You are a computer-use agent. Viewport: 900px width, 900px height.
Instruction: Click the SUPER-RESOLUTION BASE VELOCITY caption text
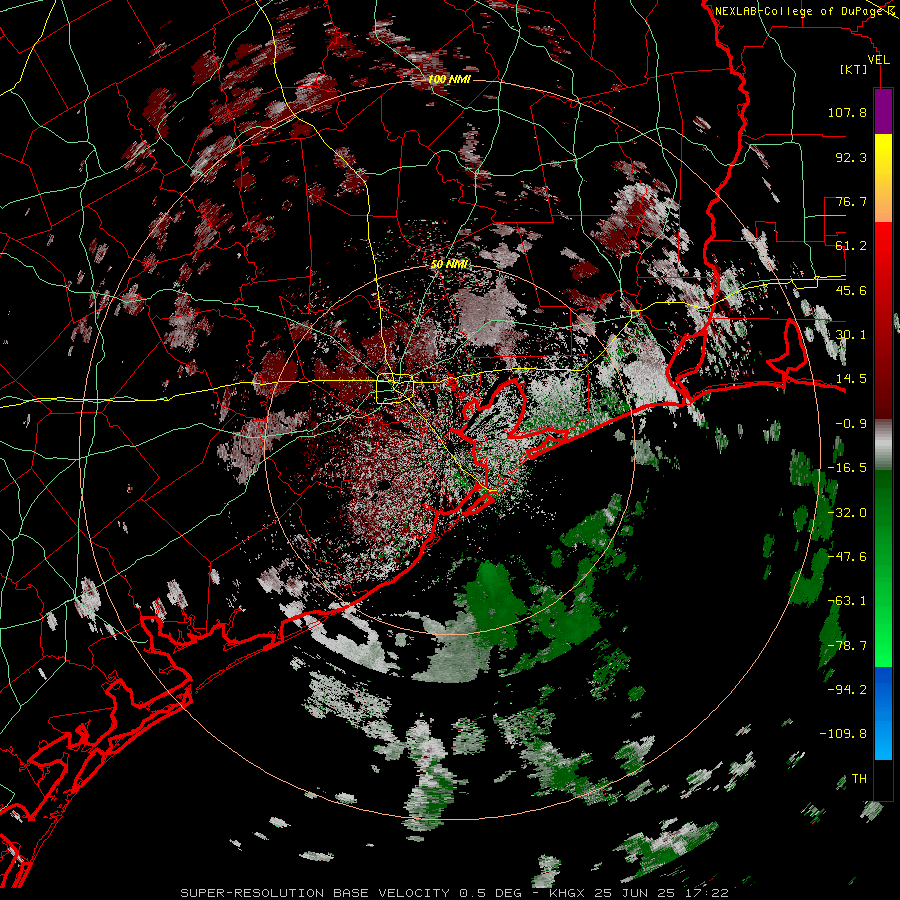coord(315,893)
